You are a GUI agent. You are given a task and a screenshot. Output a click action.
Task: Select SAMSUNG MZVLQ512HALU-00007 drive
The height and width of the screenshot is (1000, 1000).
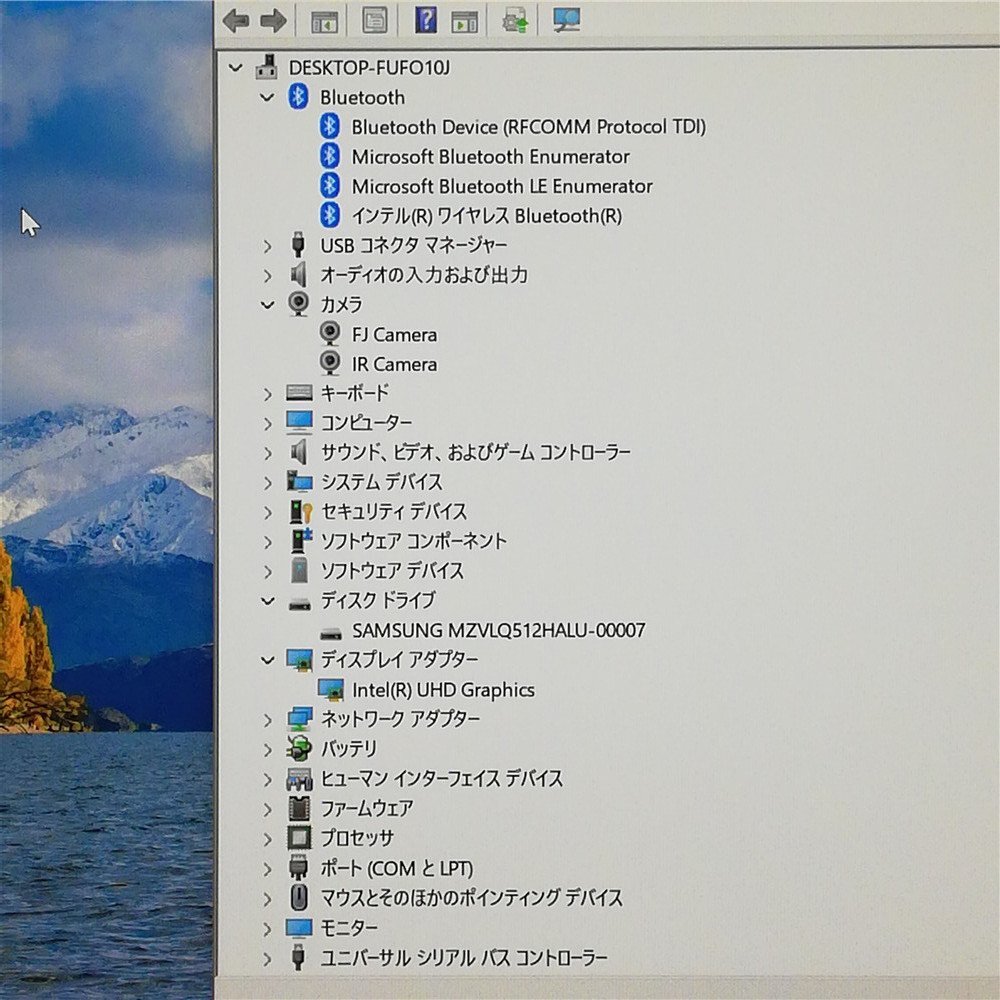coord(498,631)
